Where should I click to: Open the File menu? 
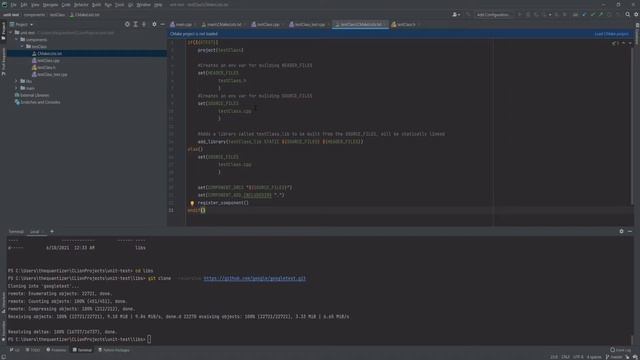point(13,5)
